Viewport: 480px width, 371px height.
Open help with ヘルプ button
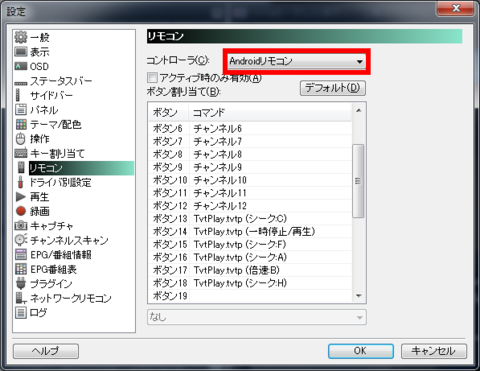tap(46, 351)
